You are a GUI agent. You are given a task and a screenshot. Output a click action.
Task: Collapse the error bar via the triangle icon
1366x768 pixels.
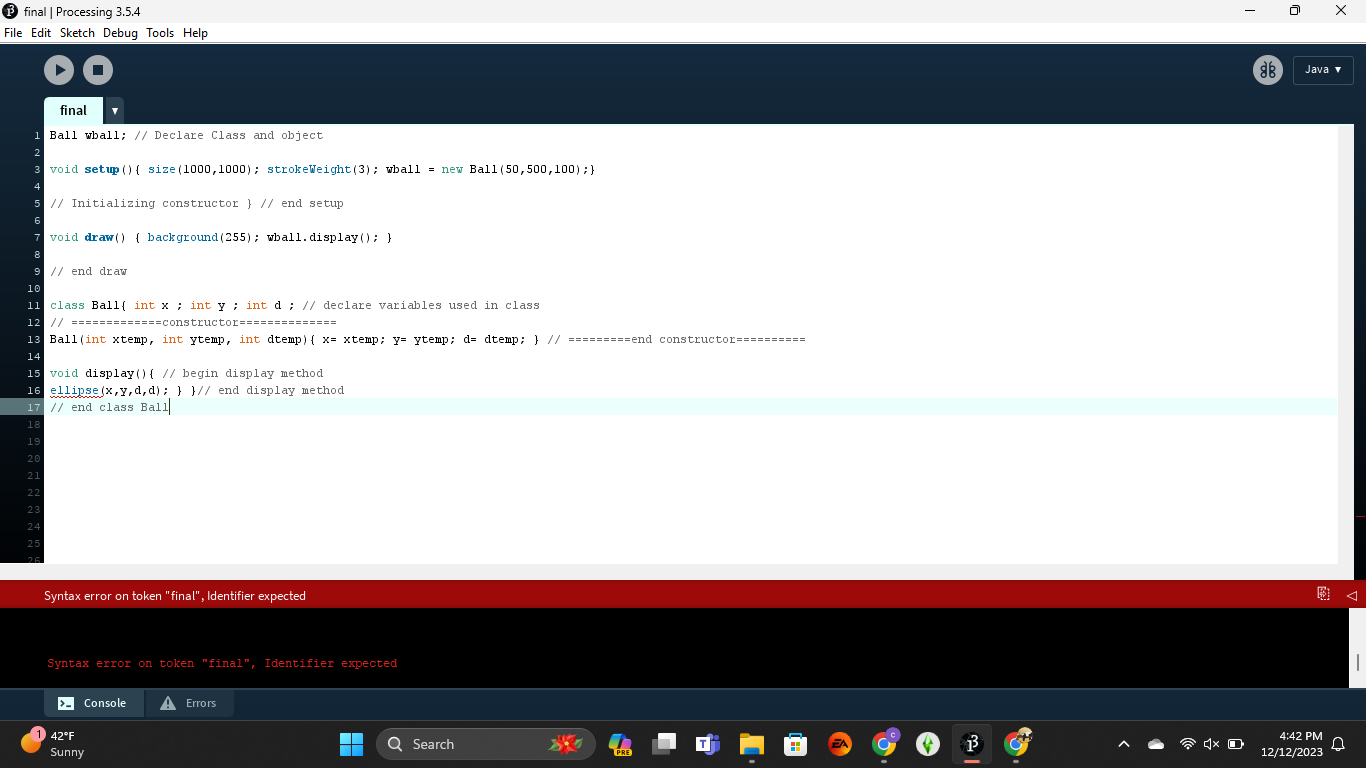(1350, 594)
